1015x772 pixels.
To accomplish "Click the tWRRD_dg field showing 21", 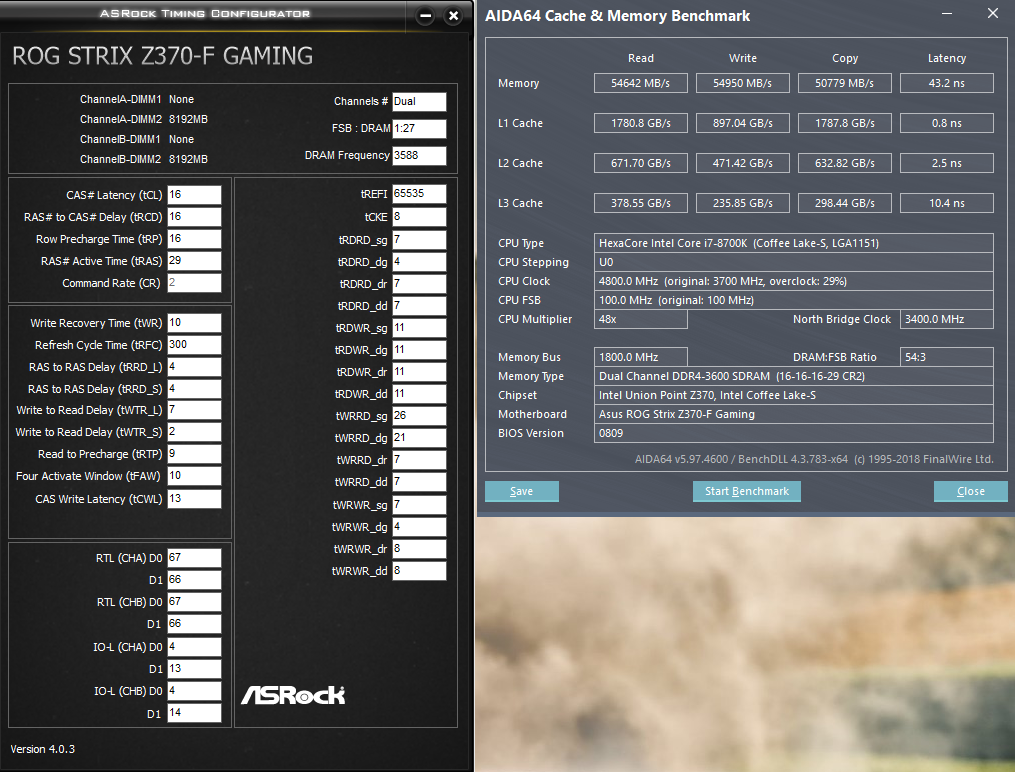I will click(x=419, y=438).
